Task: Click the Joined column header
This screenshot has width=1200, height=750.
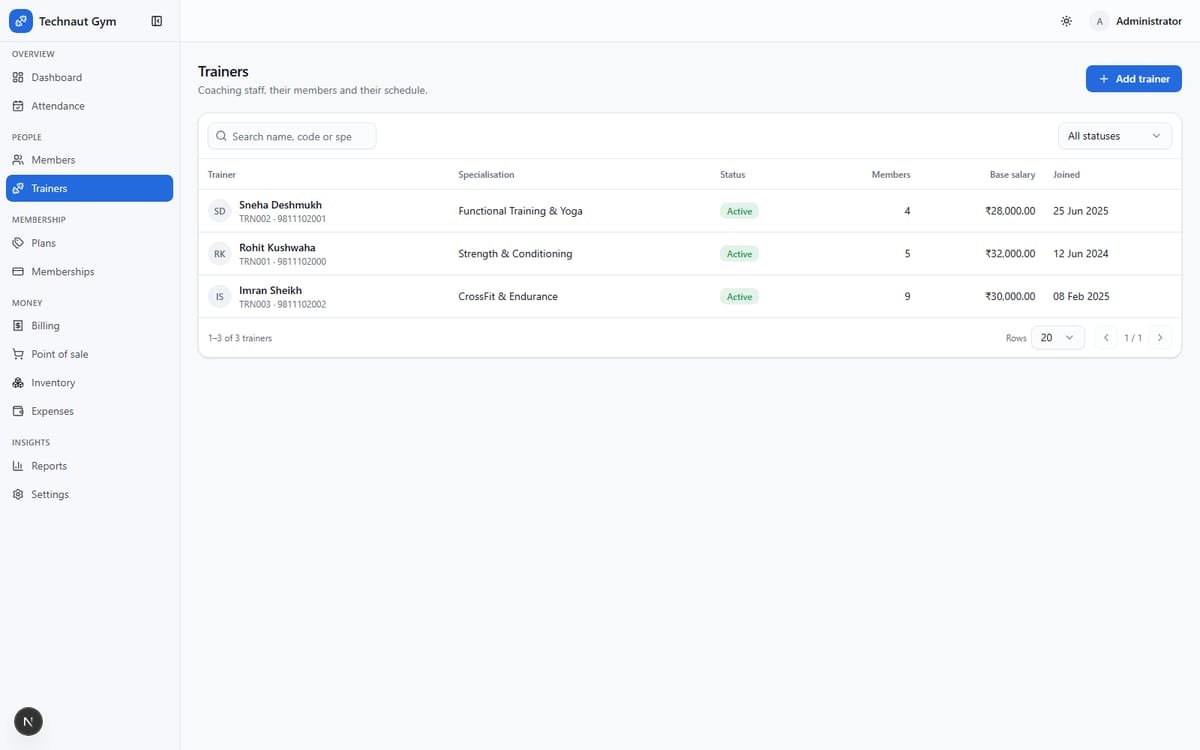Action: tap(1066, 175)
